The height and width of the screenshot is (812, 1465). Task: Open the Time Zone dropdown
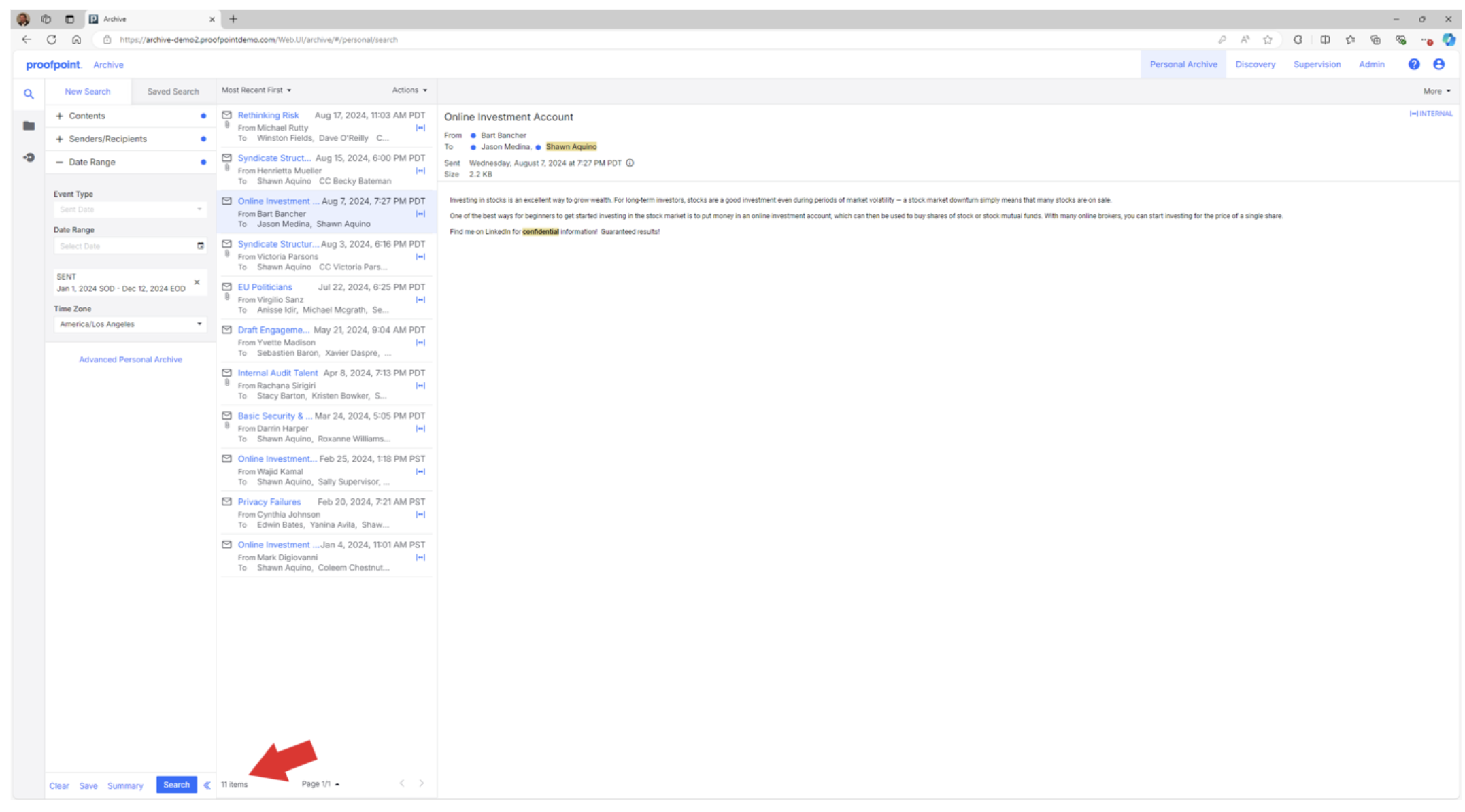(x=129, y=324)
